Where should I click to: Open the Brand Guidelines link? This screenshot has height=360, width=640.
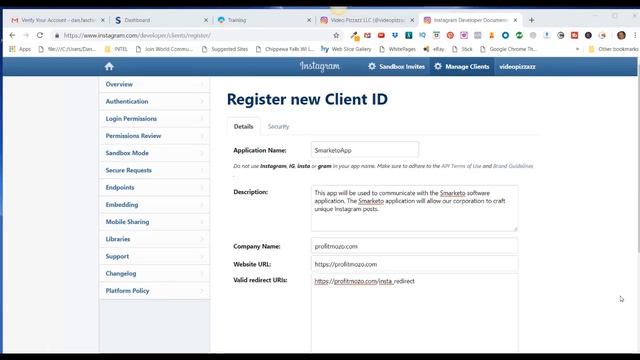[x=513, y=166]
